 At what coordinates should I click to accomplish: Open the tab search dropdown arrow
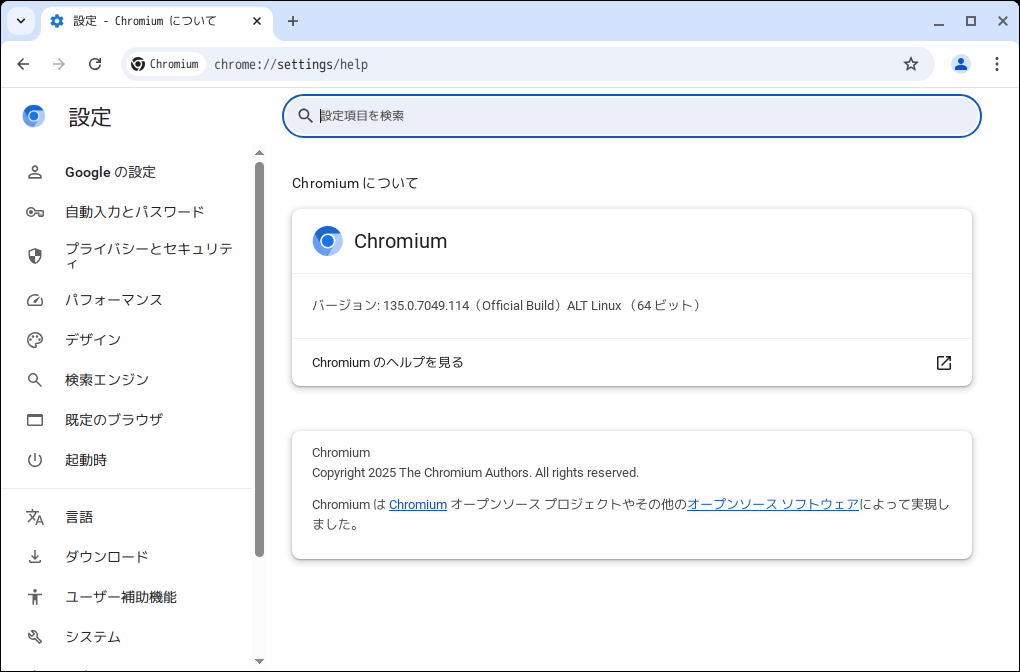pyautogui.click(x=20, y=21)
